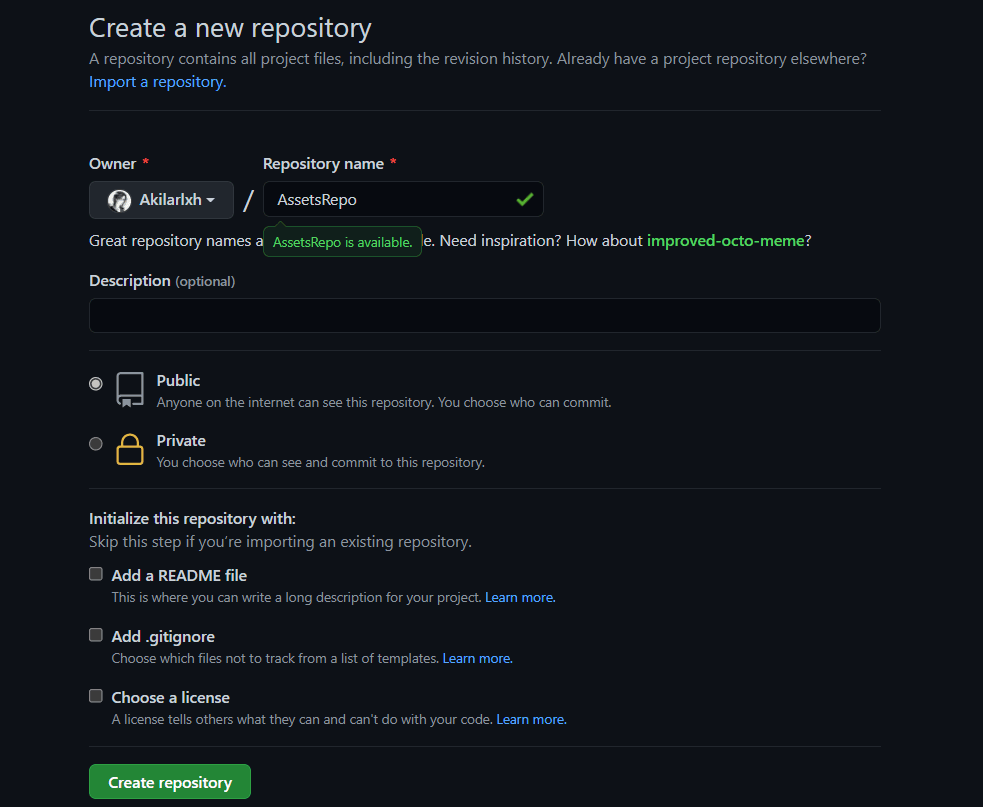Click the Create repository button

[170, 782]
